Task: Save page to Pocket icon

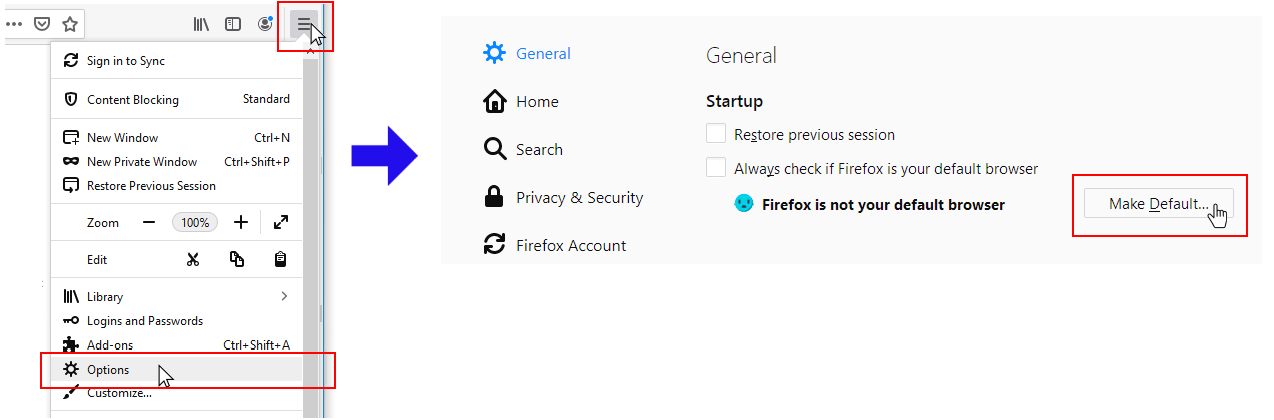Action: 42,24
